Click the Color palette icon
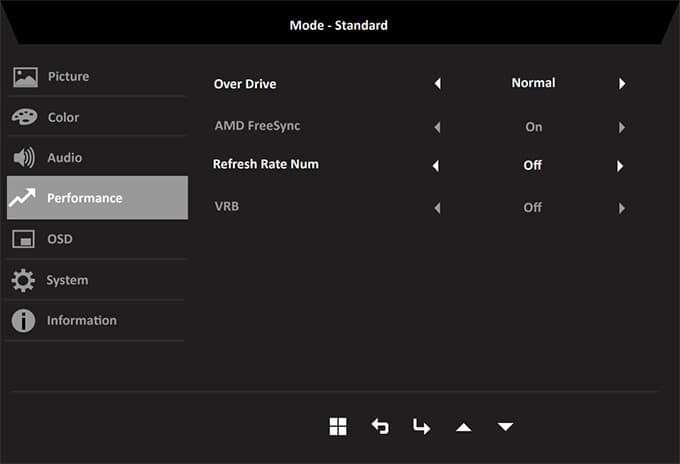 (24, 117)
